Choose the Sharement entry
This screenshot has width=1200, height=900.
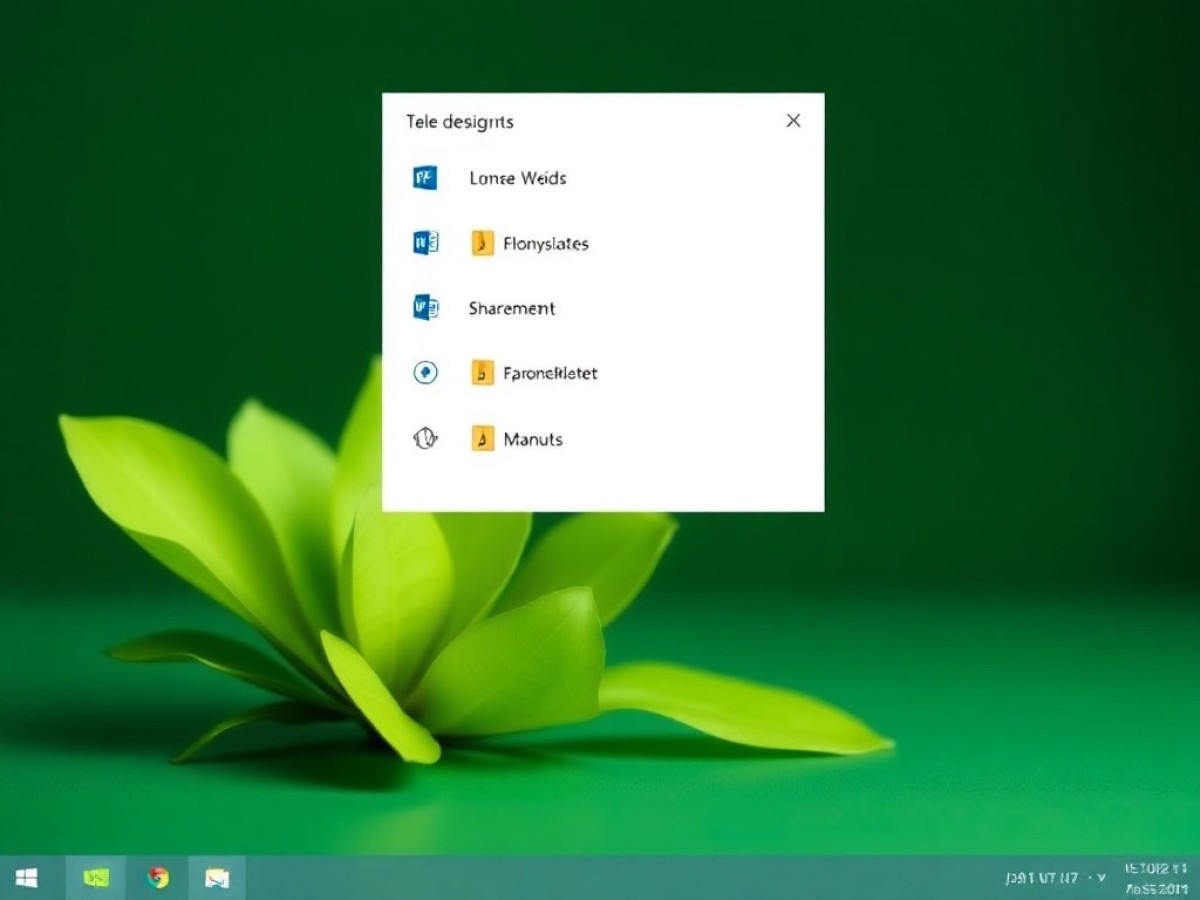(x=511, y=308)
